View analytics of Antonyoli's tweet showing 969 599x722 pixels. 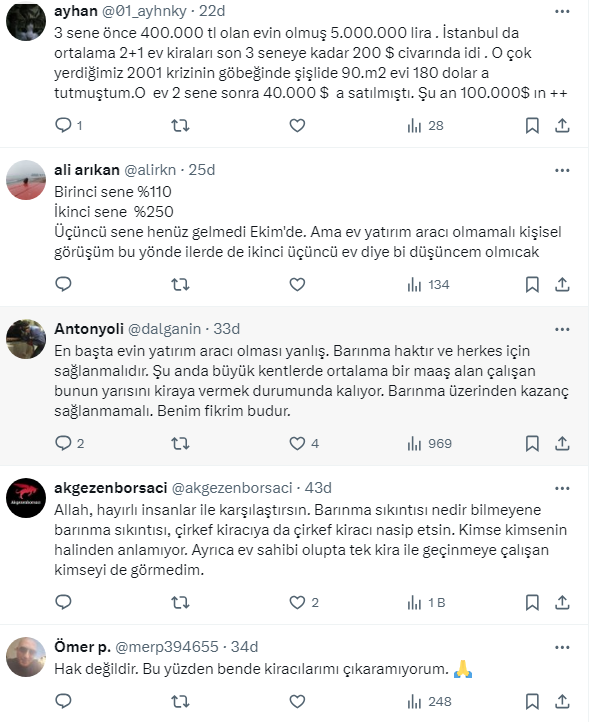coord(429,443)
